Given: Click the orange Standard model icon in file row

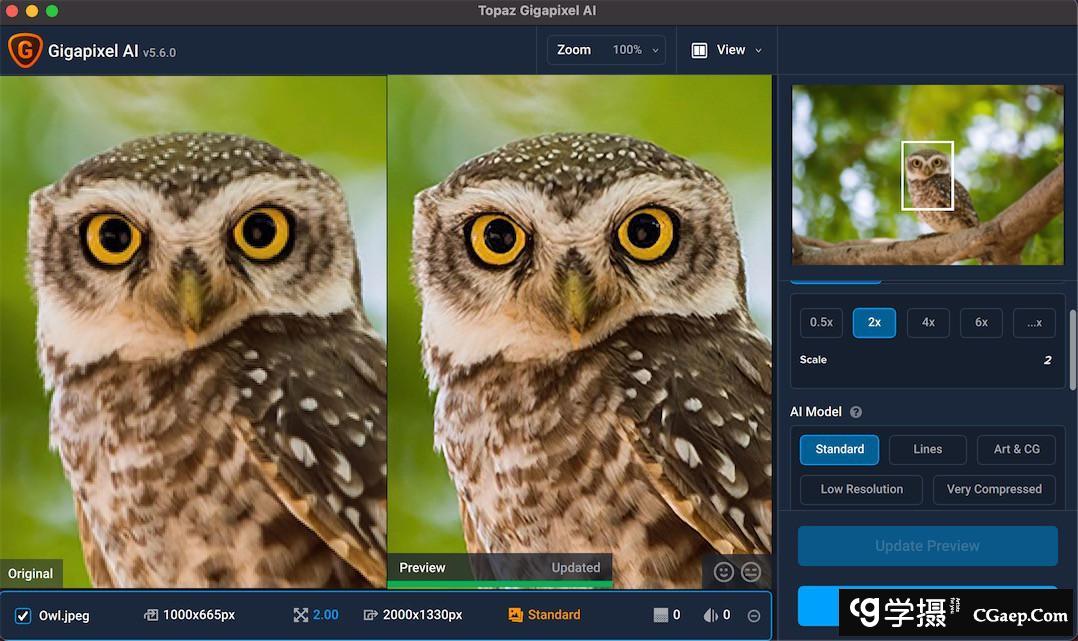Looking at the screenshot, I should (516, 615).
